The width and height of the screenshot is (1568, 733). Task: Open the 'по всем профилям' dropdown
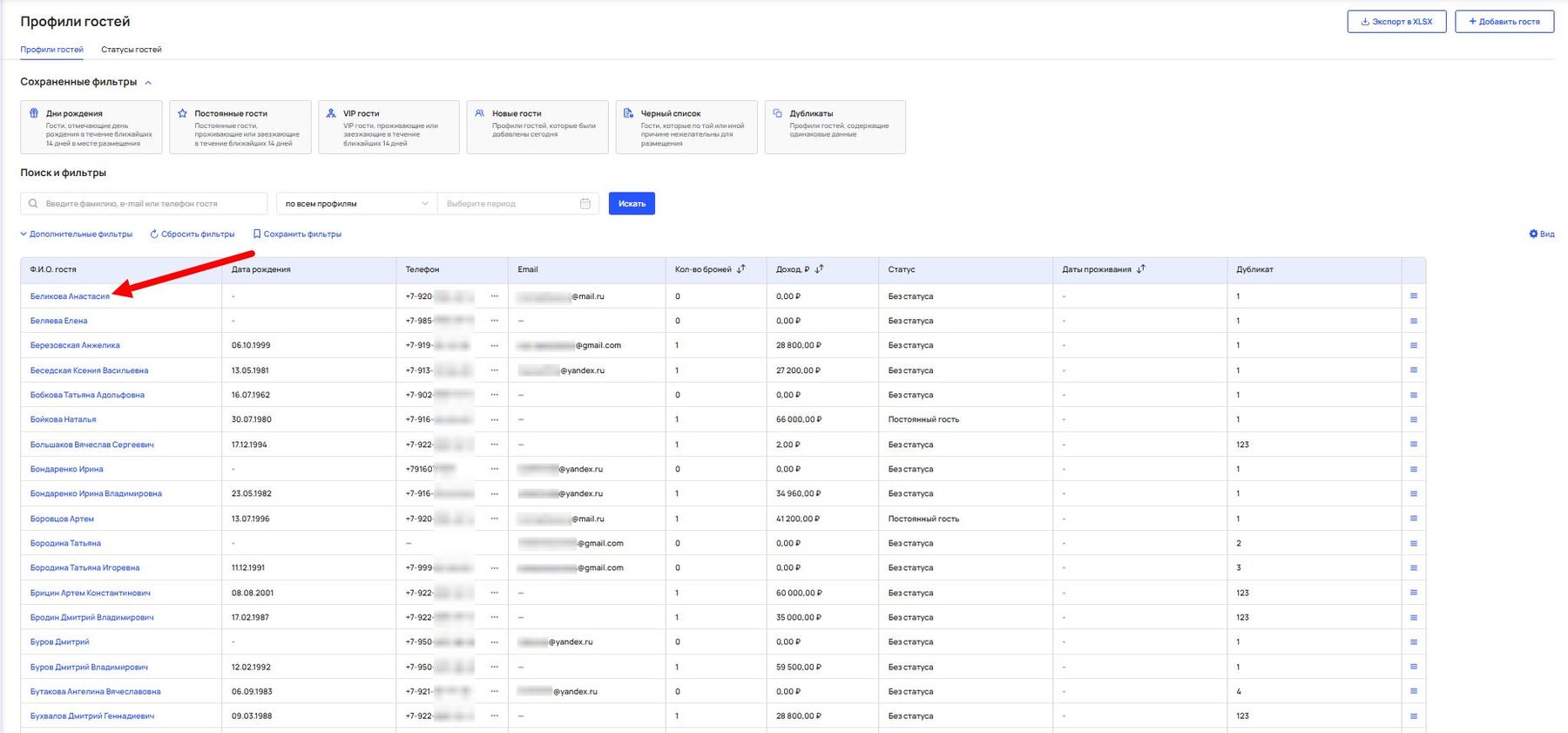click(356, 204)
